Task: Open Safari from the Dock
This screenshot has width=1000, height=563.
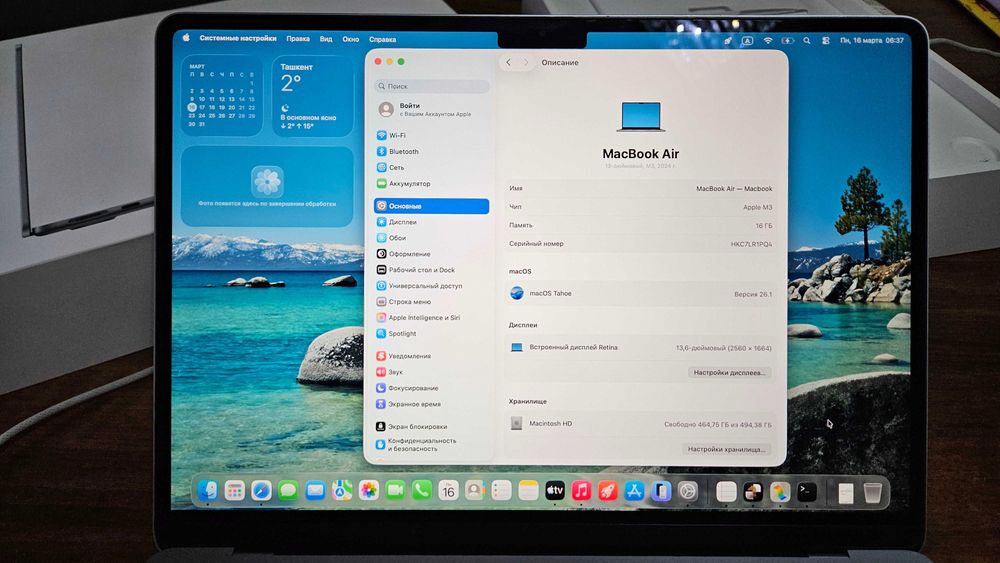Action: click(x=261, y=490)
